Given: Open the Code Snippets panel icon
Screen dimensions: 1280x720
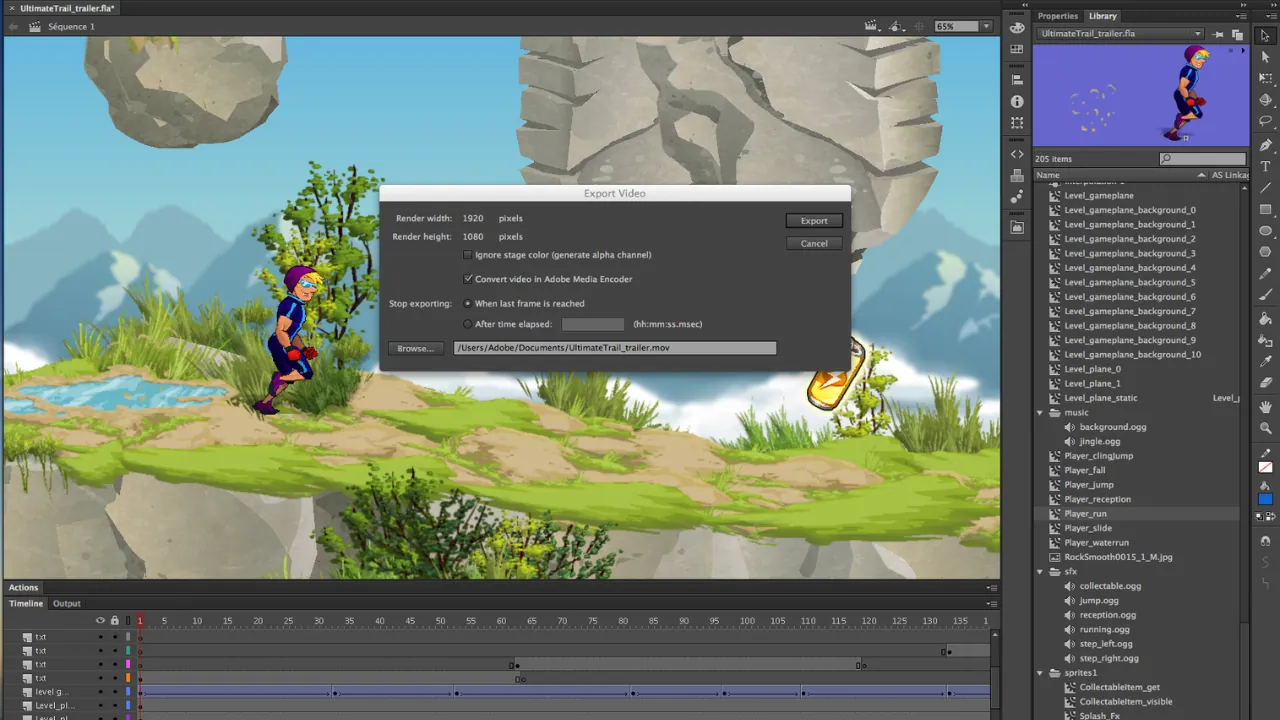Looking at the screenshot, I should coord(1017,154).
